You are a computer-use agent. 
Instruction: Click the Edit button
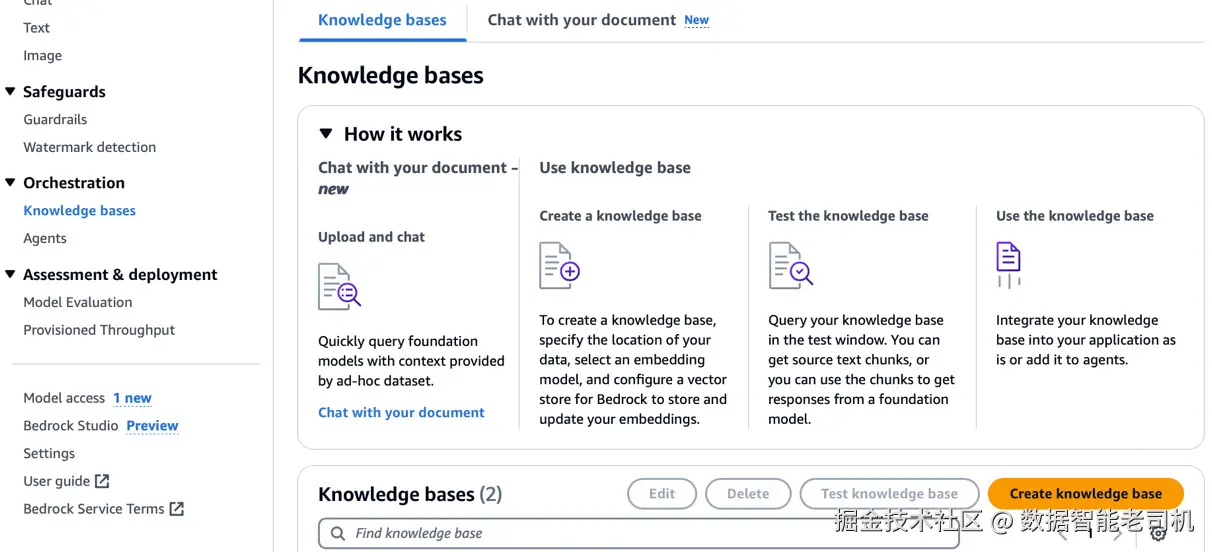coord(662,494)
